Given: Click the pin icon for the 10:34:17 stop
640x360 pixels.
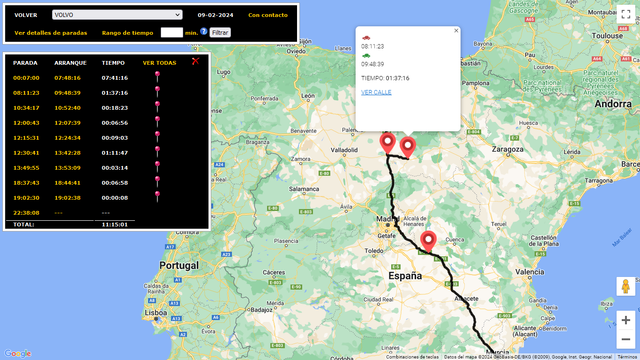Looking at the screenshot, I should pyautogui.click(x=157, y=107).
